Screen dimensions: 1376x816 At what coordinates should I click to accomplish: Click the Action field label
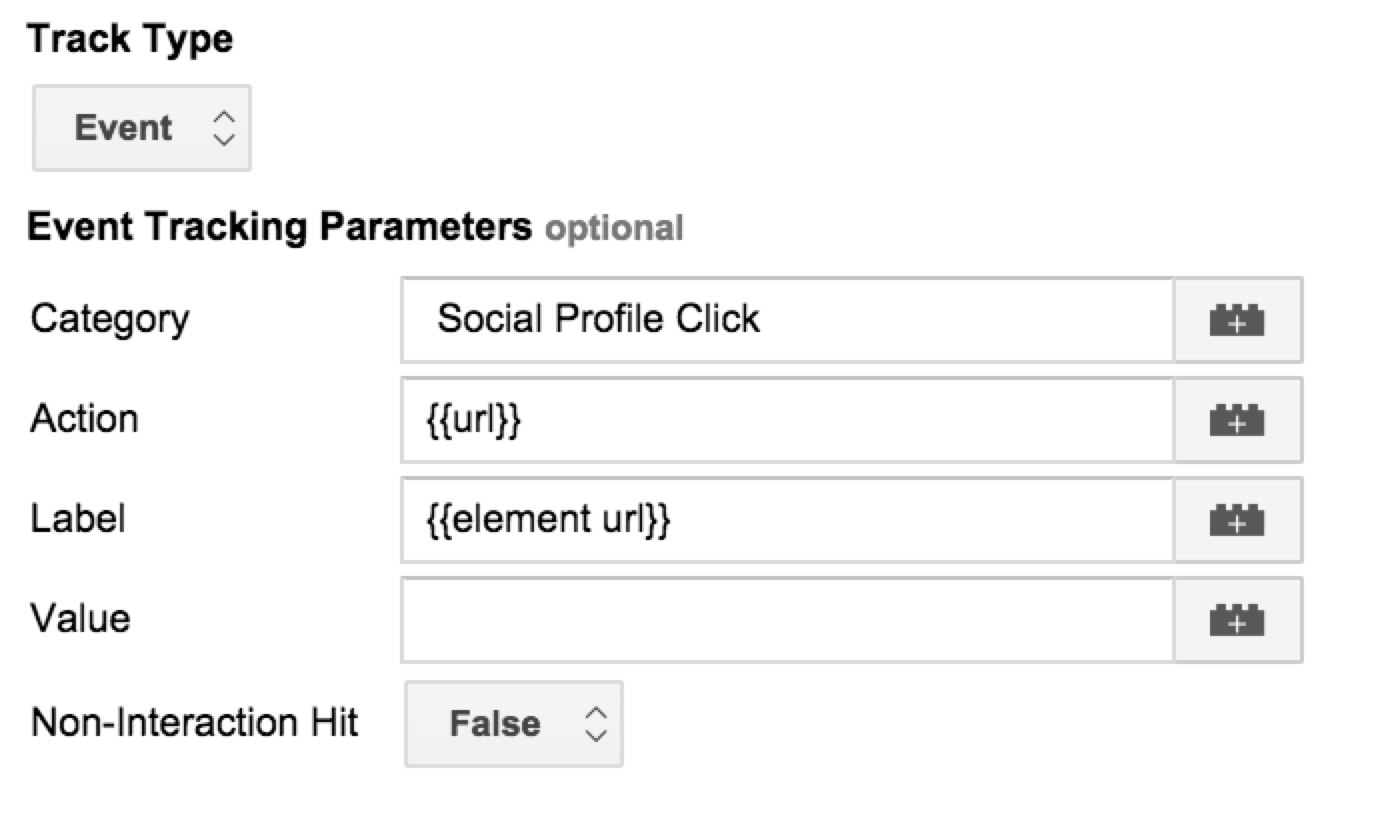tap(85, 419)
